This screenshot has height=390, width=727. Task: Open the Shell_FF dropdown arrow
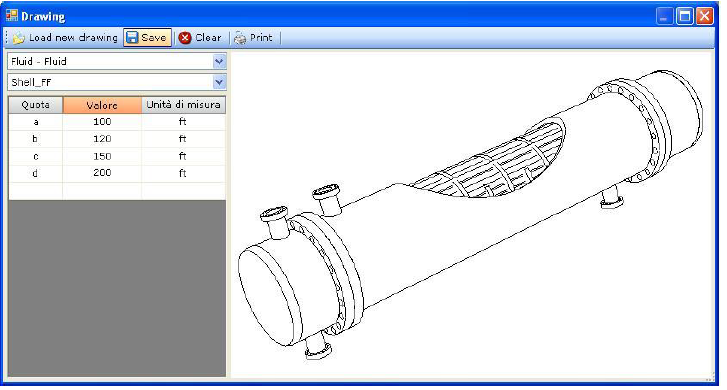(x=219, y=83)
